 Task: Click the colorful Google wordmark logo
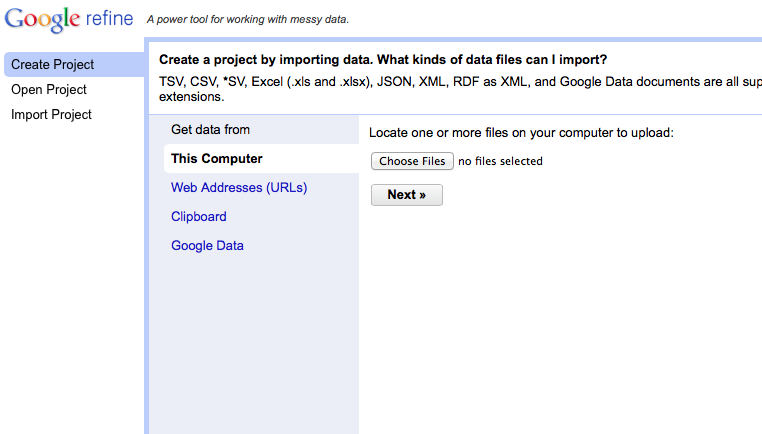[x=42, y=19]
